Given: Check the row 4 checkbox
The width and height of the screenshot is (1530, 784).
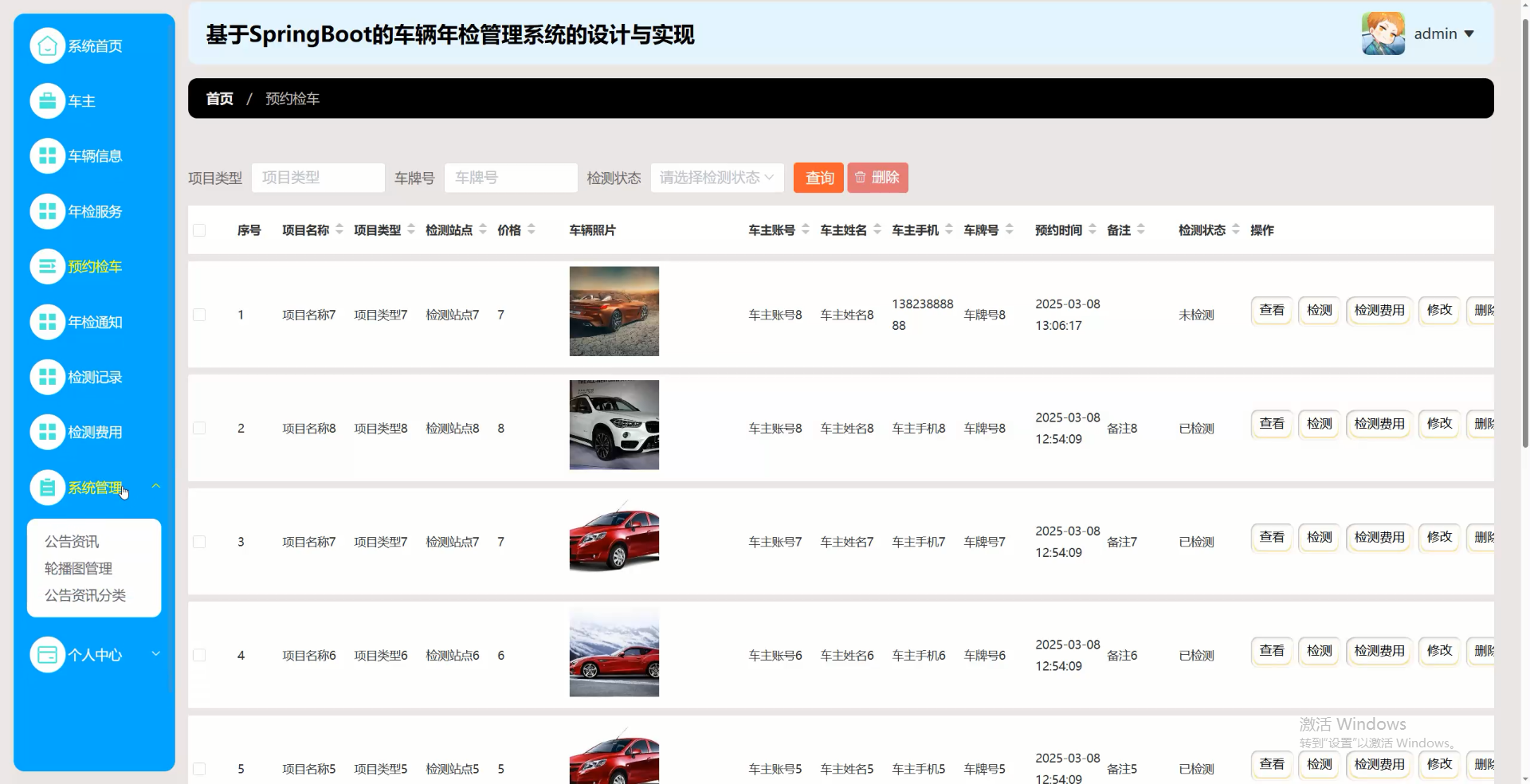Looking at the screenshot, I should pyautogui.click(x=199, y=655).
